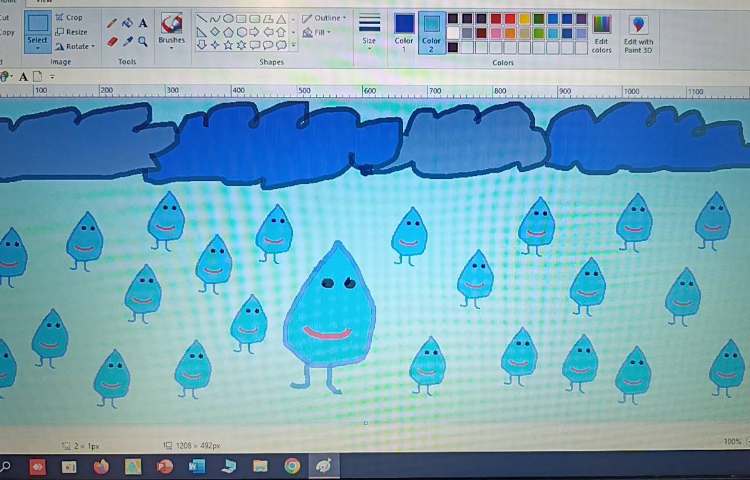Choose the five-point star shape
Image resolution: width=750 pixels, height=480 pixels.
tap(228, 45)
